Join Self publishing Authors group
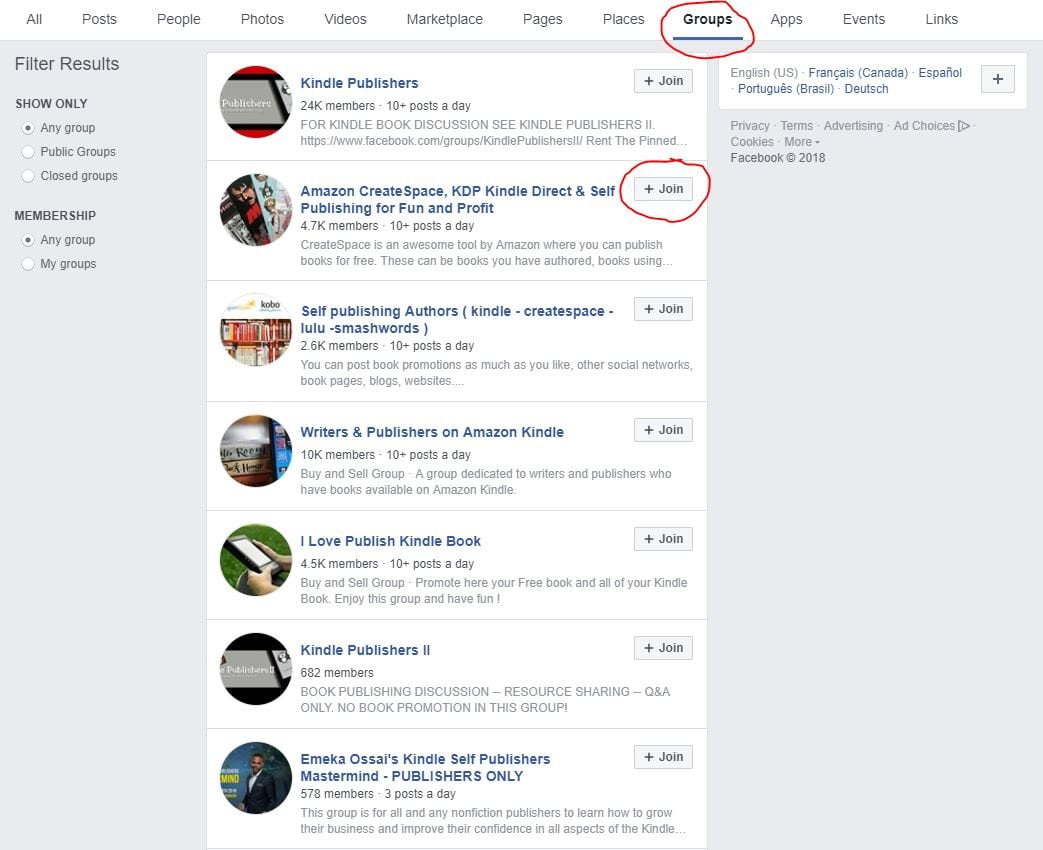This screenshot has width=1043, height=850. point(663,309)
